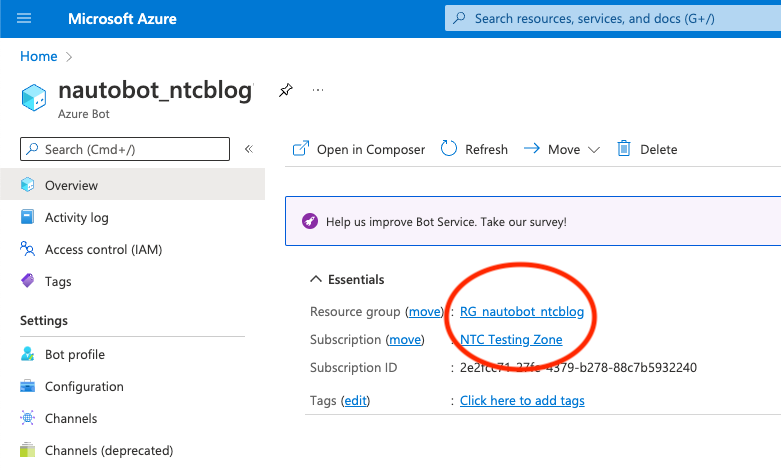Click the Configuration toolbox icon
The image size is (781, 471).
pos(28,386)
